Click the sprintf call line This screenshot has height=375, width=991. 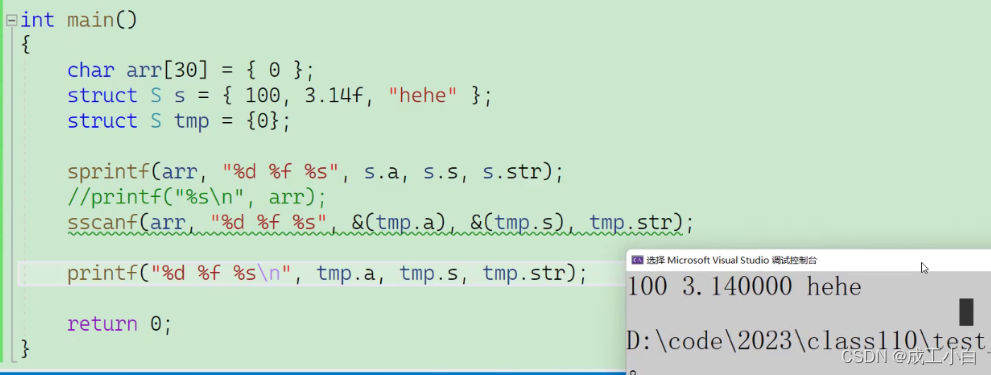tap(315, 172)
